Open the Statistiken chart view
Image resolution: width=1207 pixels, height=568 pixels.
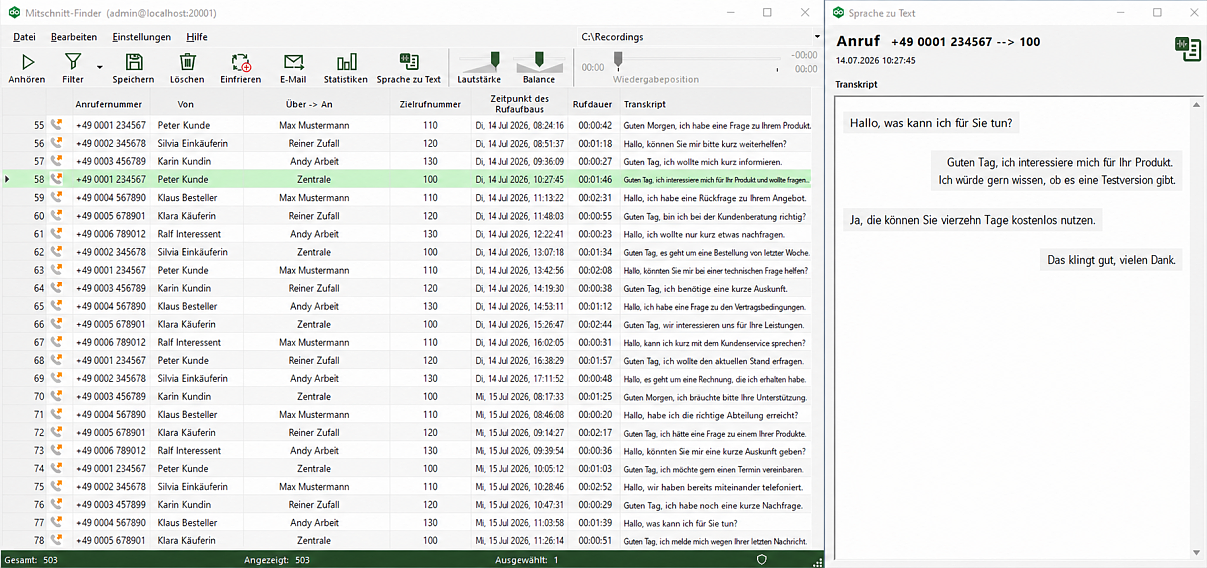coord(346,68)
